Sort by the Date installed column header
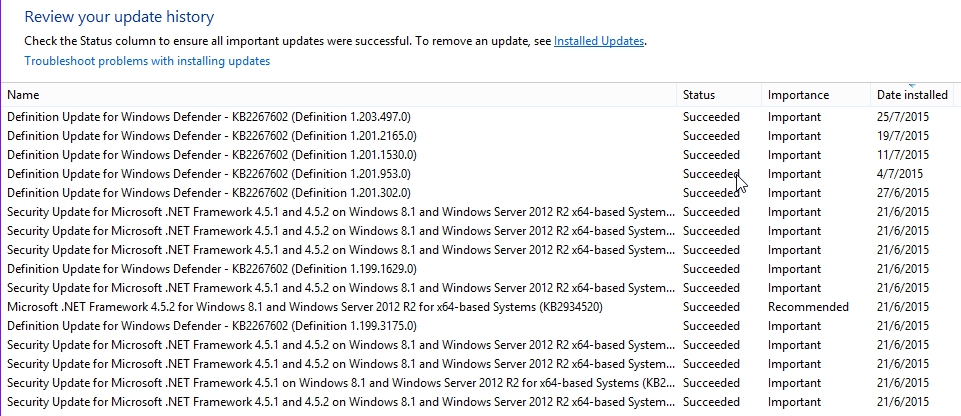Screen dimensions: 961x416 912,95
